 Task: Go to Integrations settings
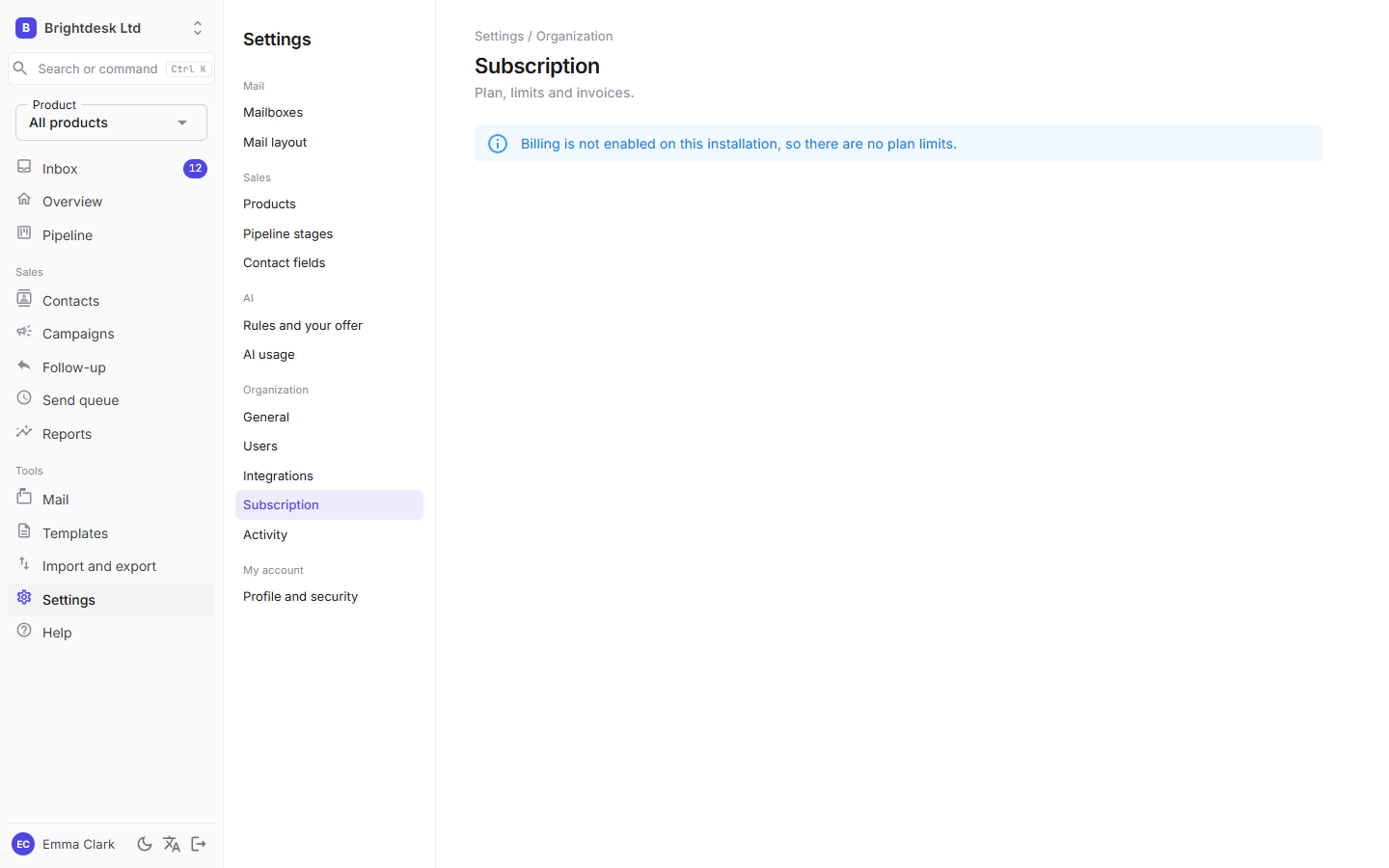329,475
